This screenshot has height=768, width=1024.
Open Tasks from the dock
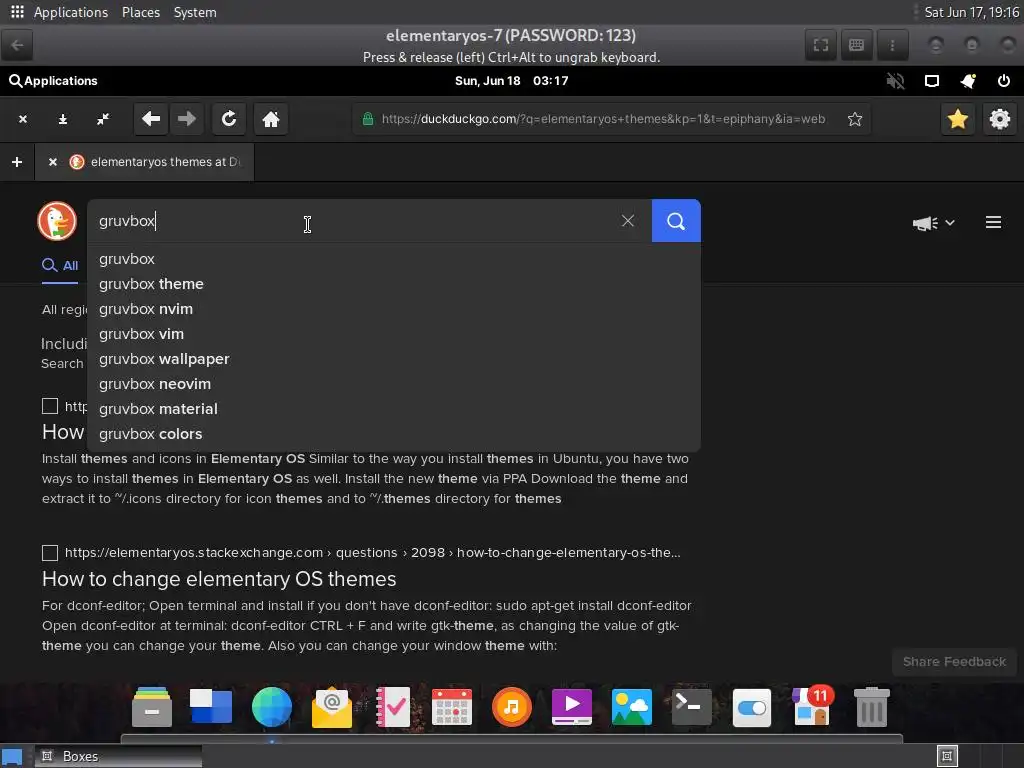[392, 707]
